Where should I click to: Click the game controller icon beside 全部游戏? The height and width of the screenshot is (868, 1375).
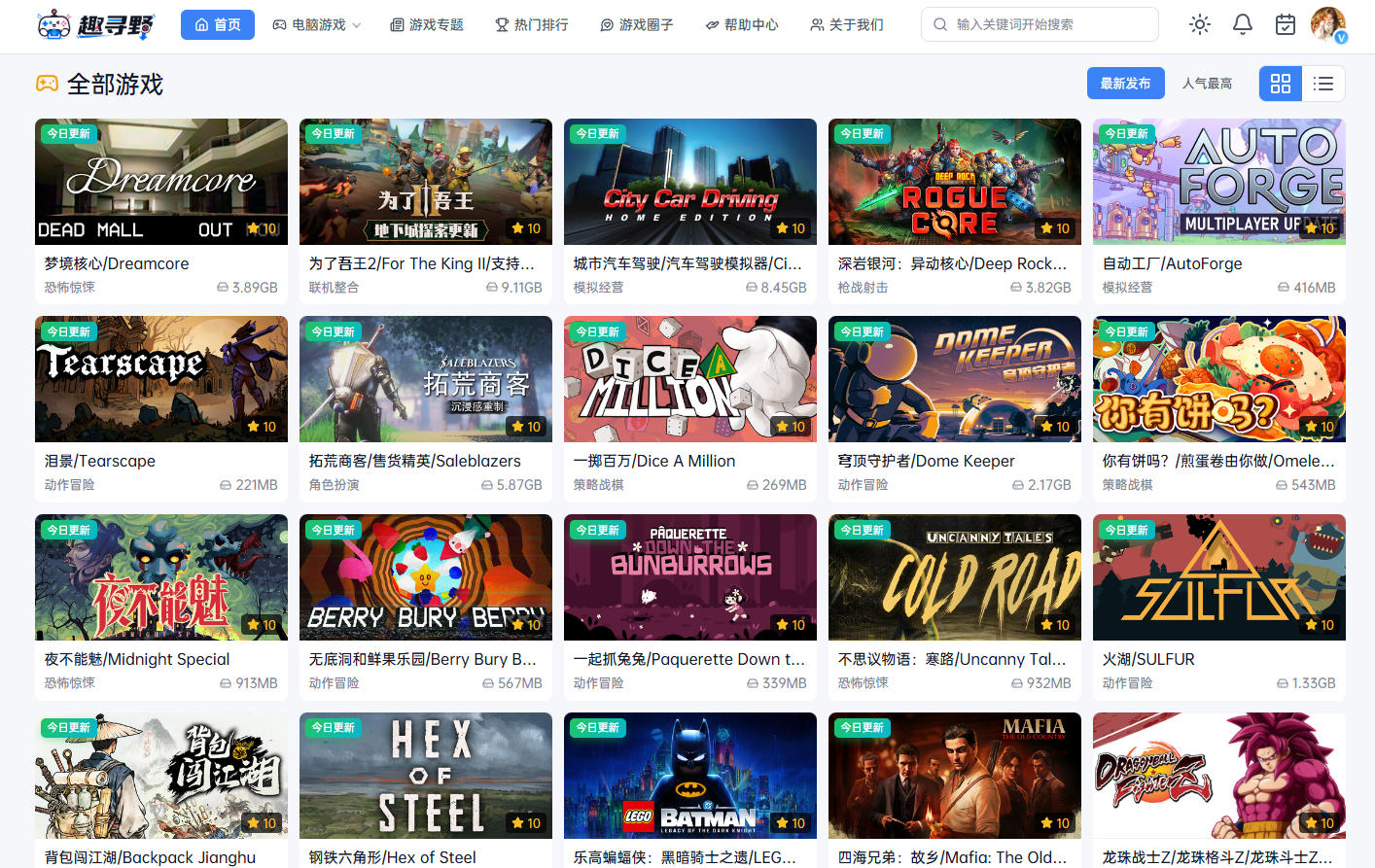coord(47,84)
